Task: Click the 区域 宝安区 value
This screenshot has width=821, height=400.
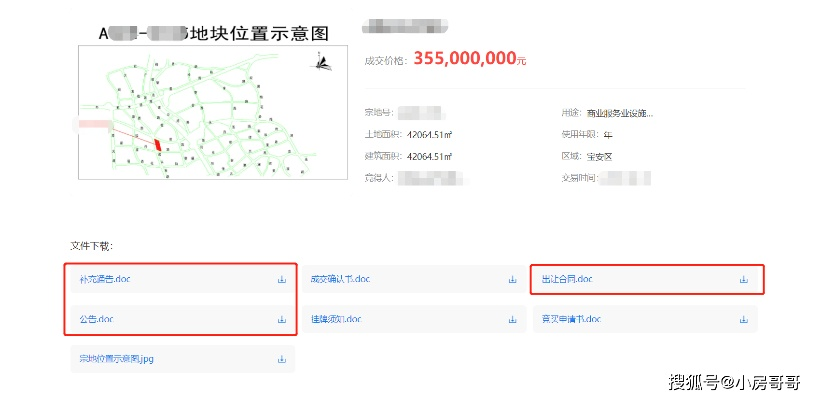Action: (x=600, y=157)
